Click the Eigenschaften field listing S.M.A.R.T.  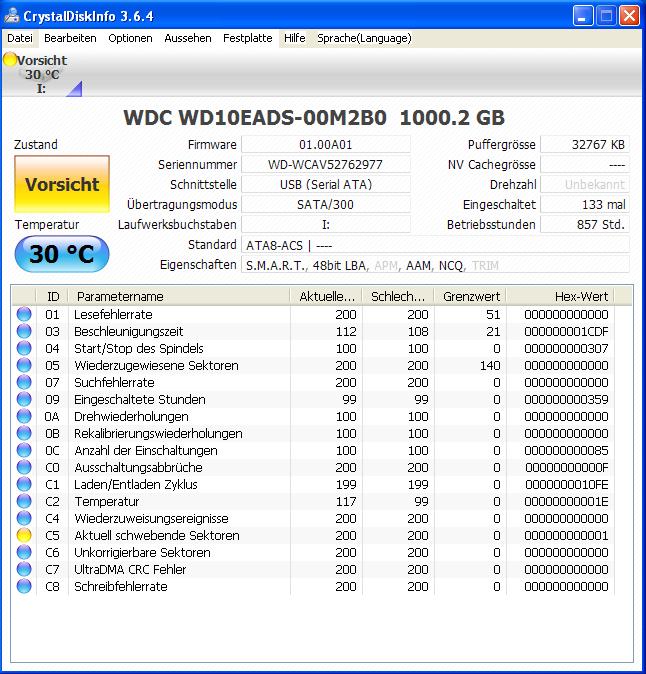(435, 265)
